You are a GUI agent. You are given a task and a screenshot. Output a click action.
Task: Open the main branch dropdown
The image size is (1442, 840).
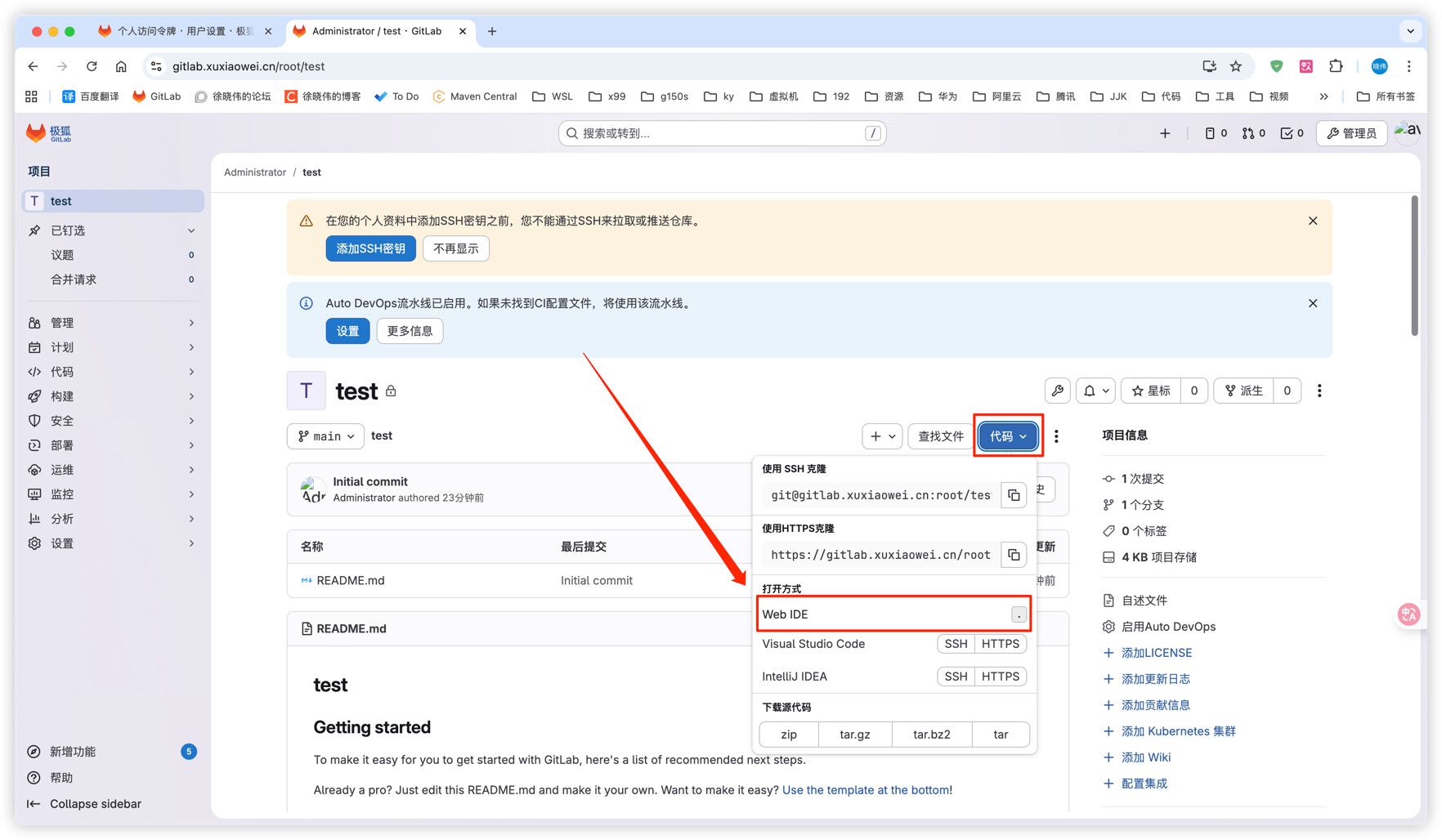tap(325, 436)
